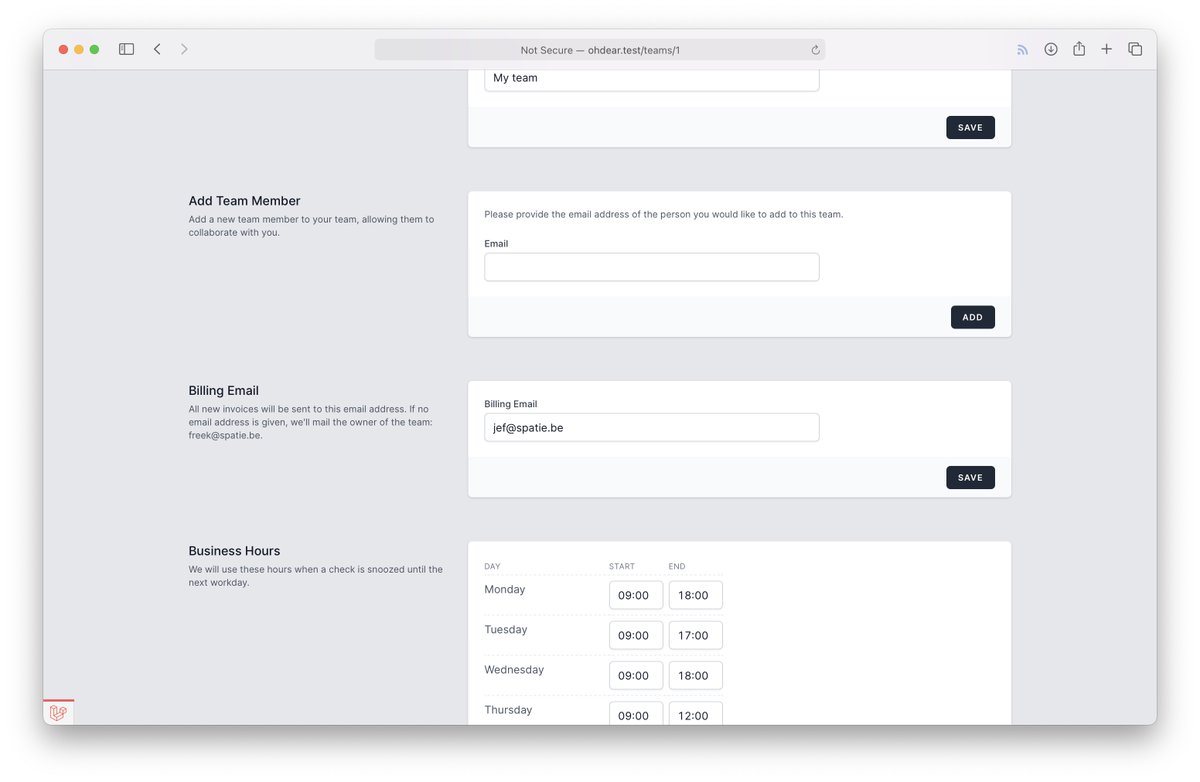
Task: Click the 'Monday' day label
Action: pos(504,590)
